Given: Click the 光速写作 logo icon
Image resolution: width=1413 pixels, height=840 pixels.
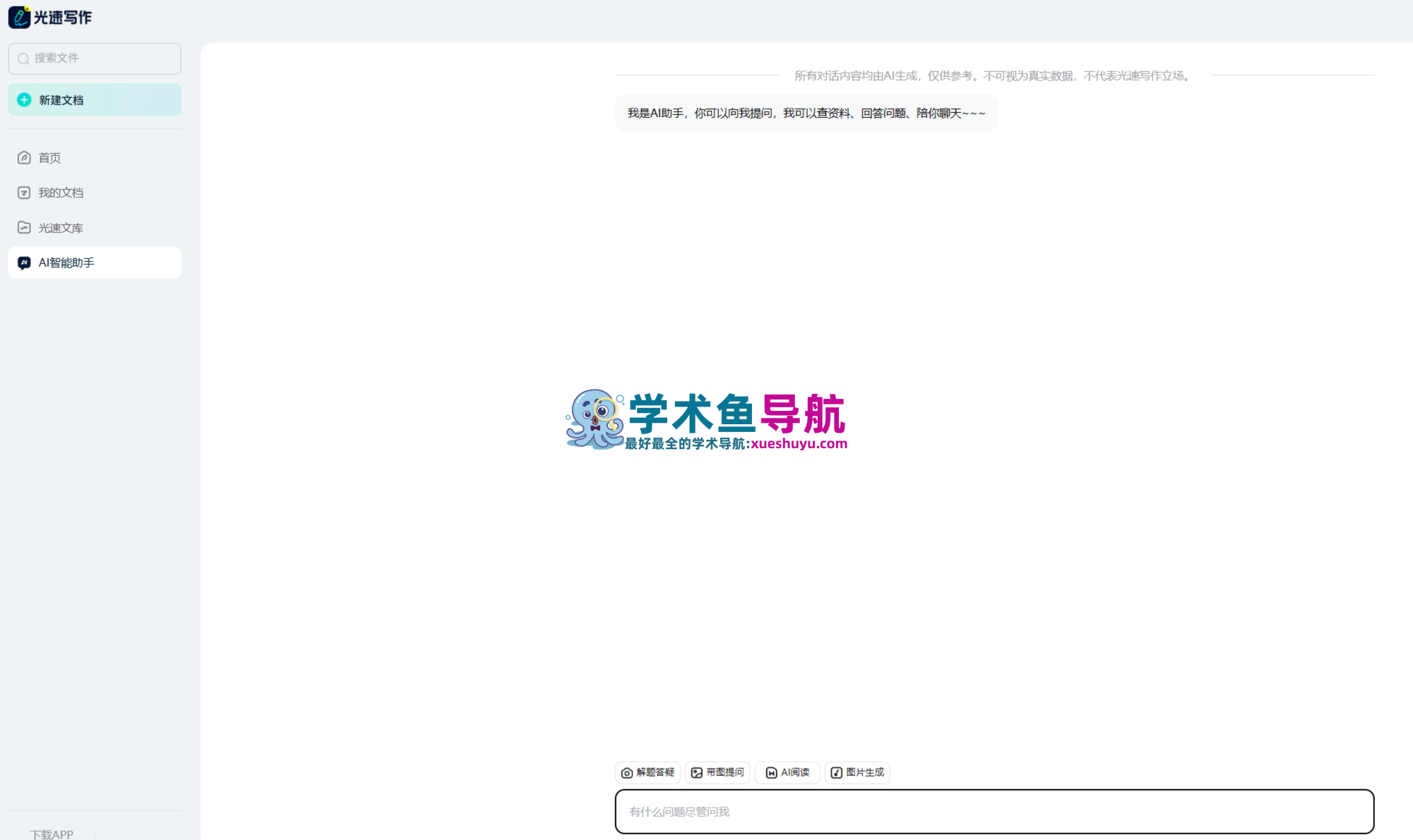Looking at the screenshot, I should [19, 17].
